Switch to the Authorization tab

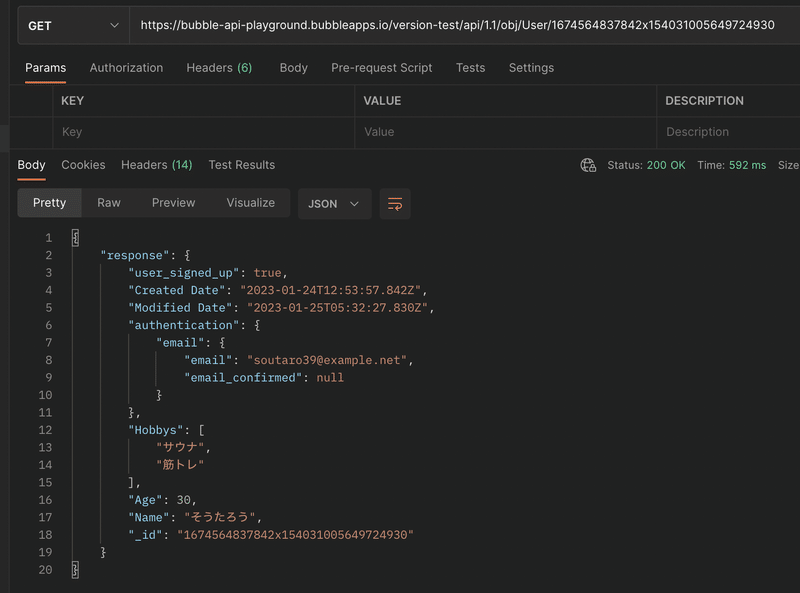[x=127, y=68]
